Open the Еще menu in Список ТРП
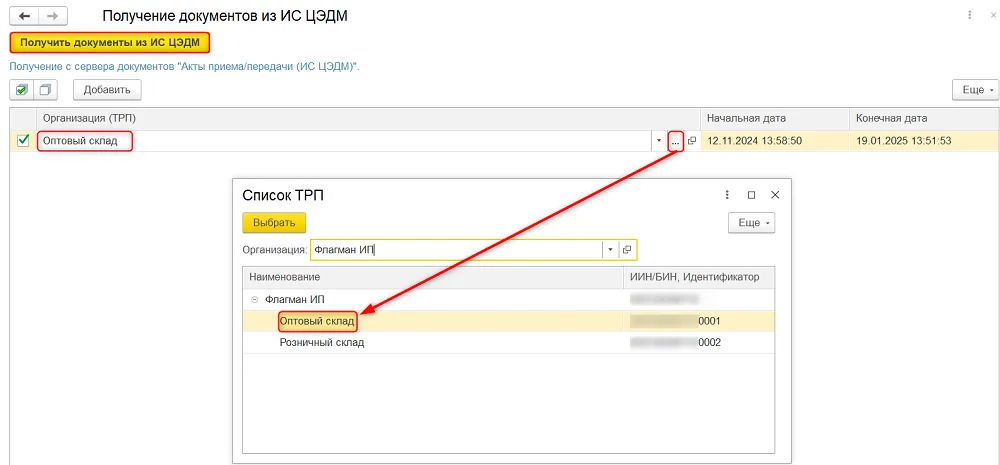 tap(751, 223)
